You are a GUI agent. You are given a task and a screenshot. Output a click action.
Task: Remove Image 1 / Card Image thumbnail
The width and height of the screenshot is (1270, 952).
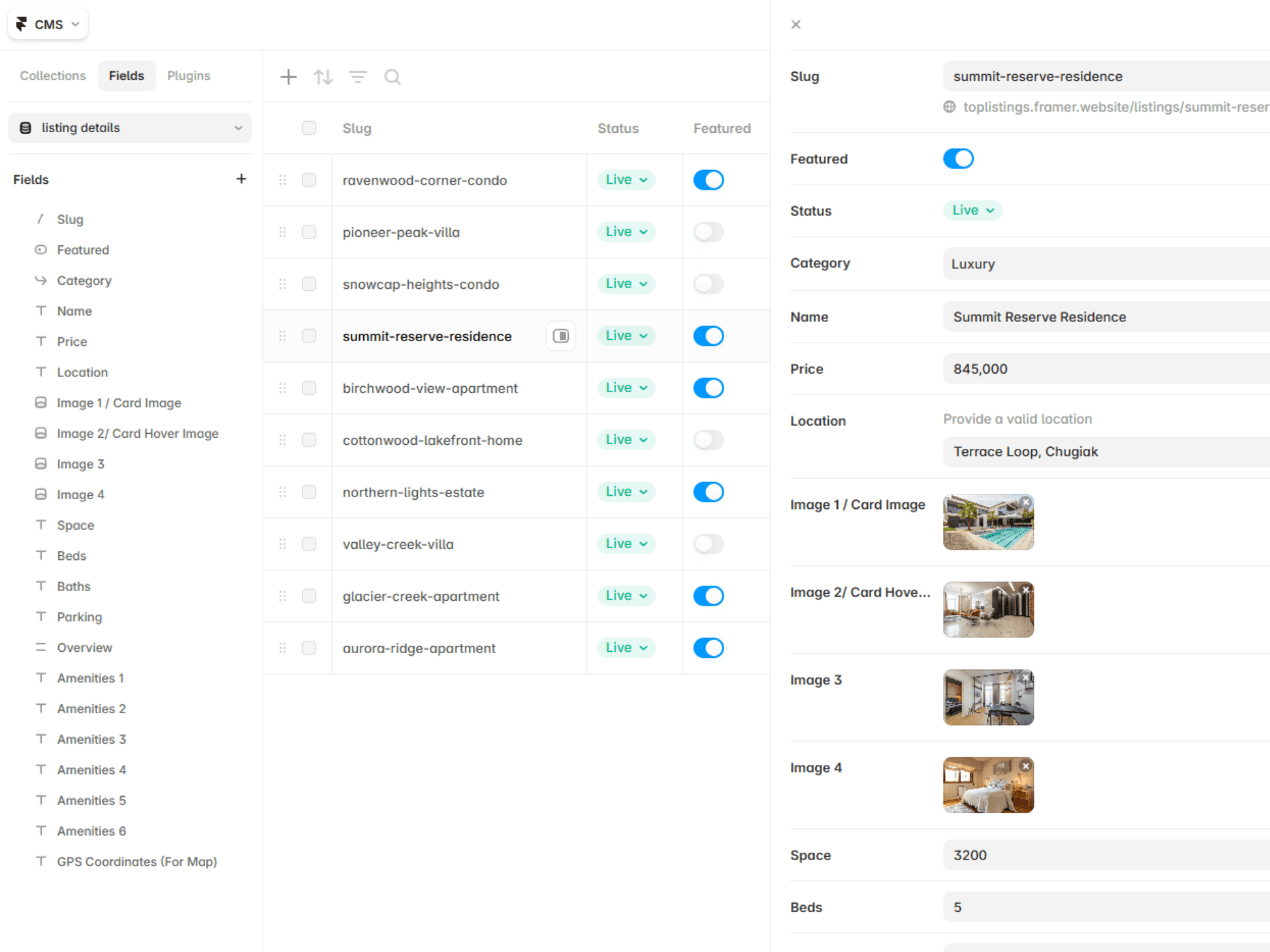coord(1026,502)
